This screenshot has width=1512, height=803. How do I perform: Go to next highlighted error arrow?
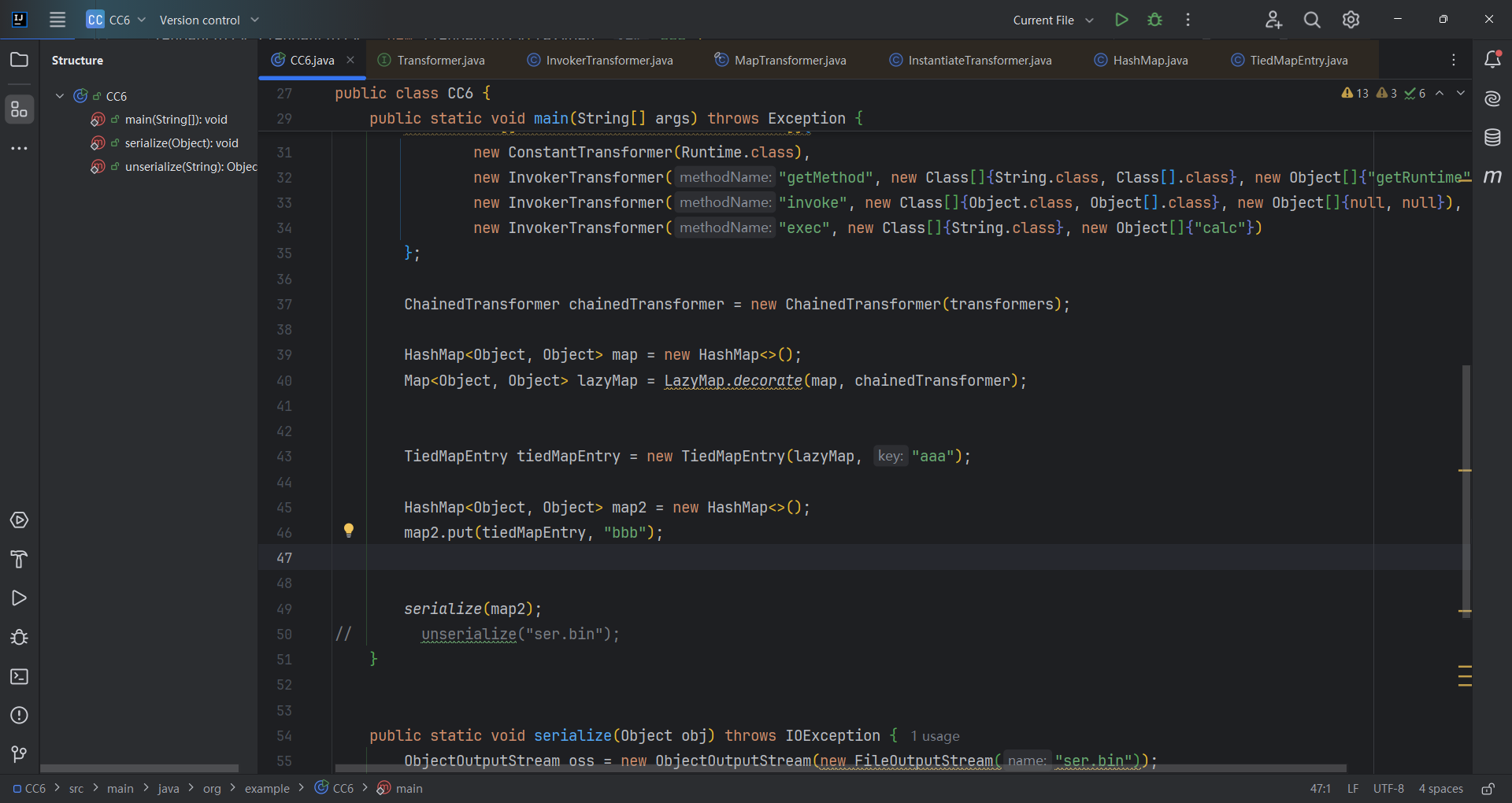1461,93
